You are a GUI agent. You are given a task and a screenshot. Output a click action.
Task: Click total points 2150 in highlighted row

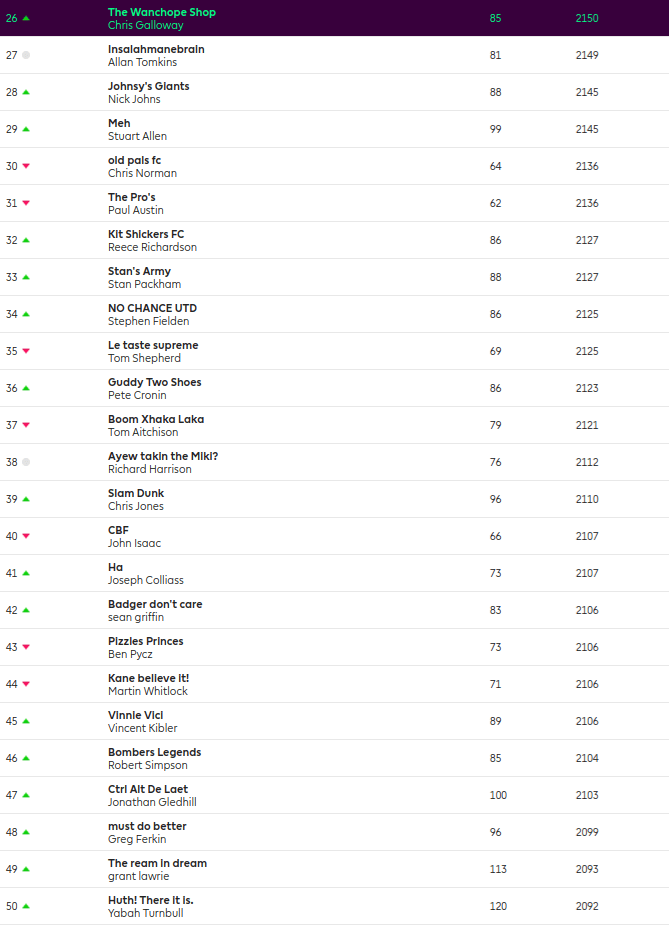click(x=587, y=18)
